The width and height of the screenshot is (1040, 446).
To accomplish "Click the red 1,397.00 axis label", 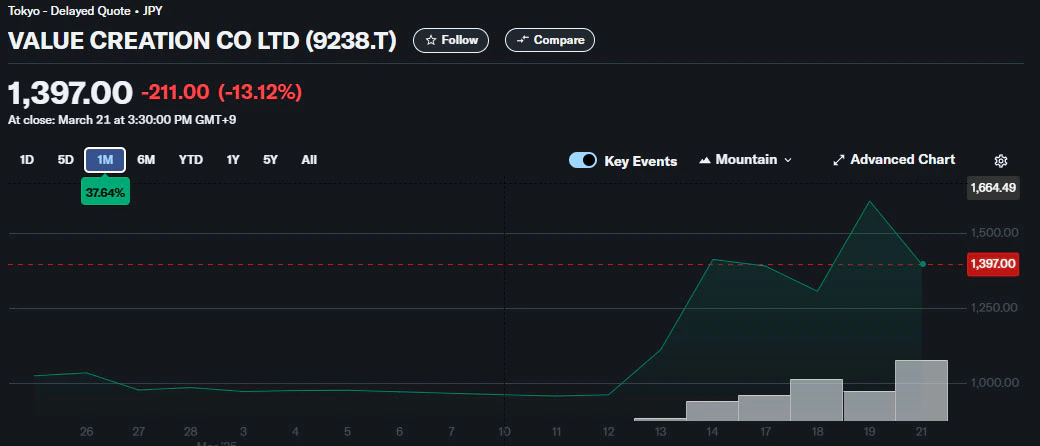I will pyautogui.click(x=993, y=264).
